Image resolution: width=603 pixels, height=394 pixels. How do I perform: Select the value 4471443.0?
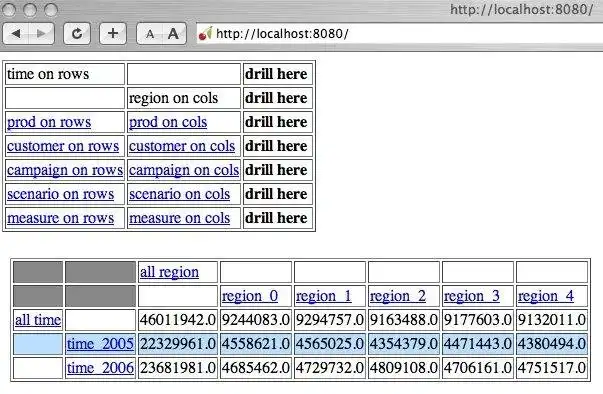point(478,344)
